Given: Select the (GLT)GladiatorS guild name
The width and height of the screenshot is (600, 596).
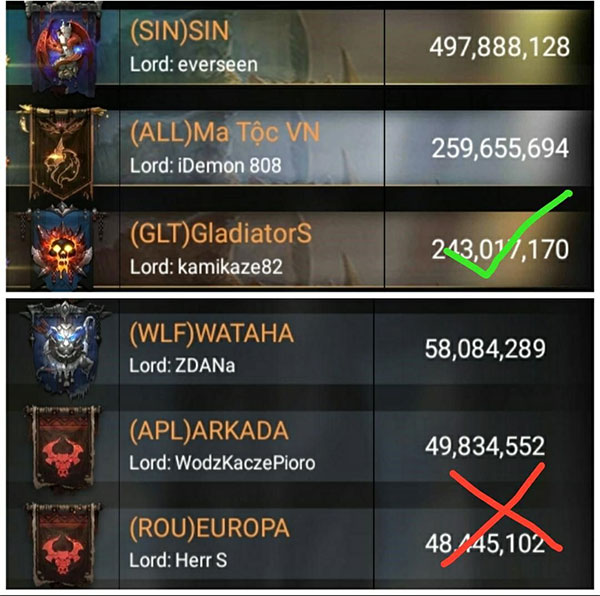Looking at the screenshot, I should point(221,233).
